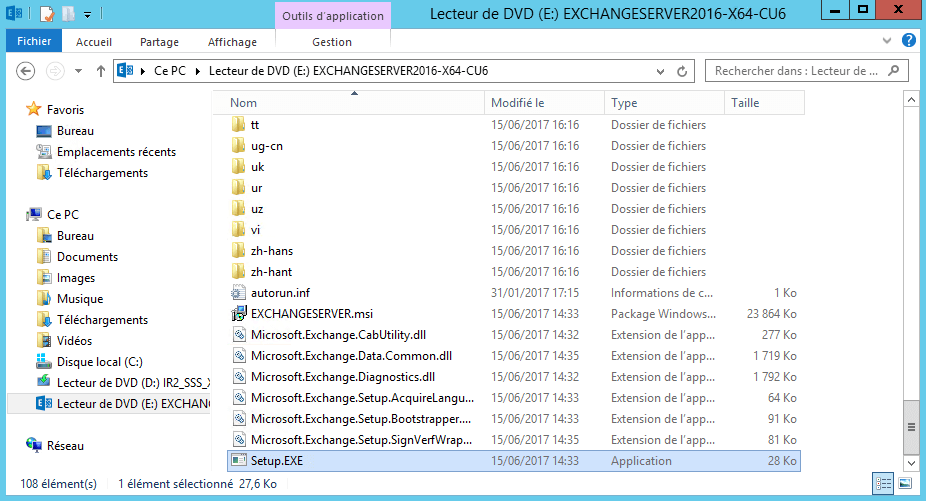The width and height of the screenshot is (926, 501).
Task: Switch to the Affichage ribbon tab
Action: point(232,42)
